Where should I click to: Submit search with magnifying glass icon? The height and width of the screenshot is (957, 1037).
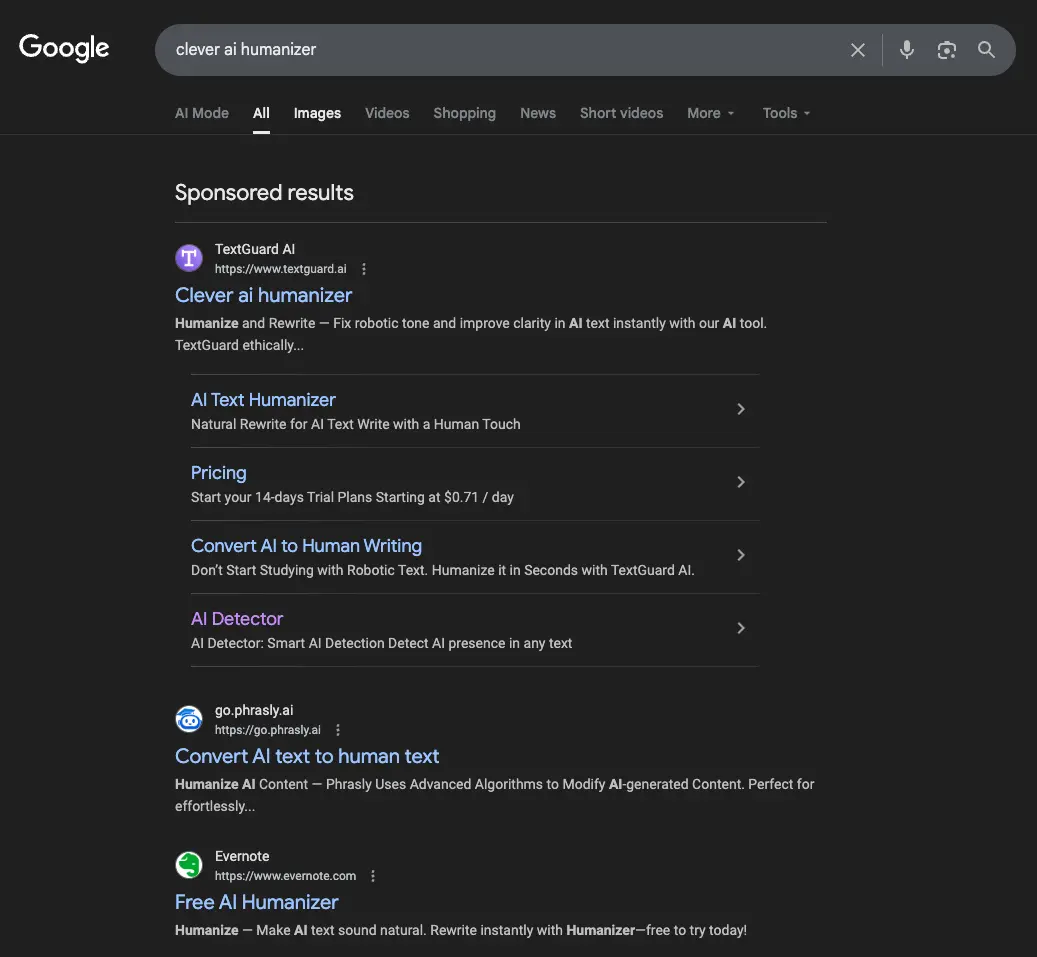[x=986, y=50]
